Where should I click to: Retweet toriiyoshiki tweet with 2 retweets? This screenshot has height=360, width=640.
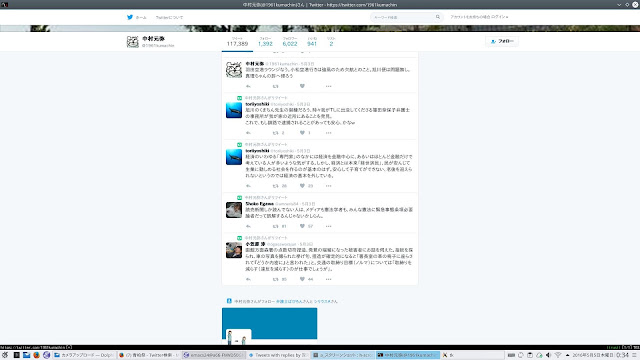[276, 133]
